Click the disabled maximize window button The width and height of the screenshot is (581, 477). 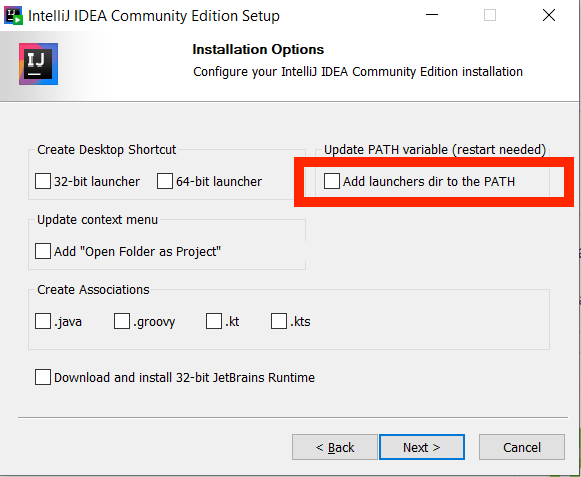click(490, 15)
